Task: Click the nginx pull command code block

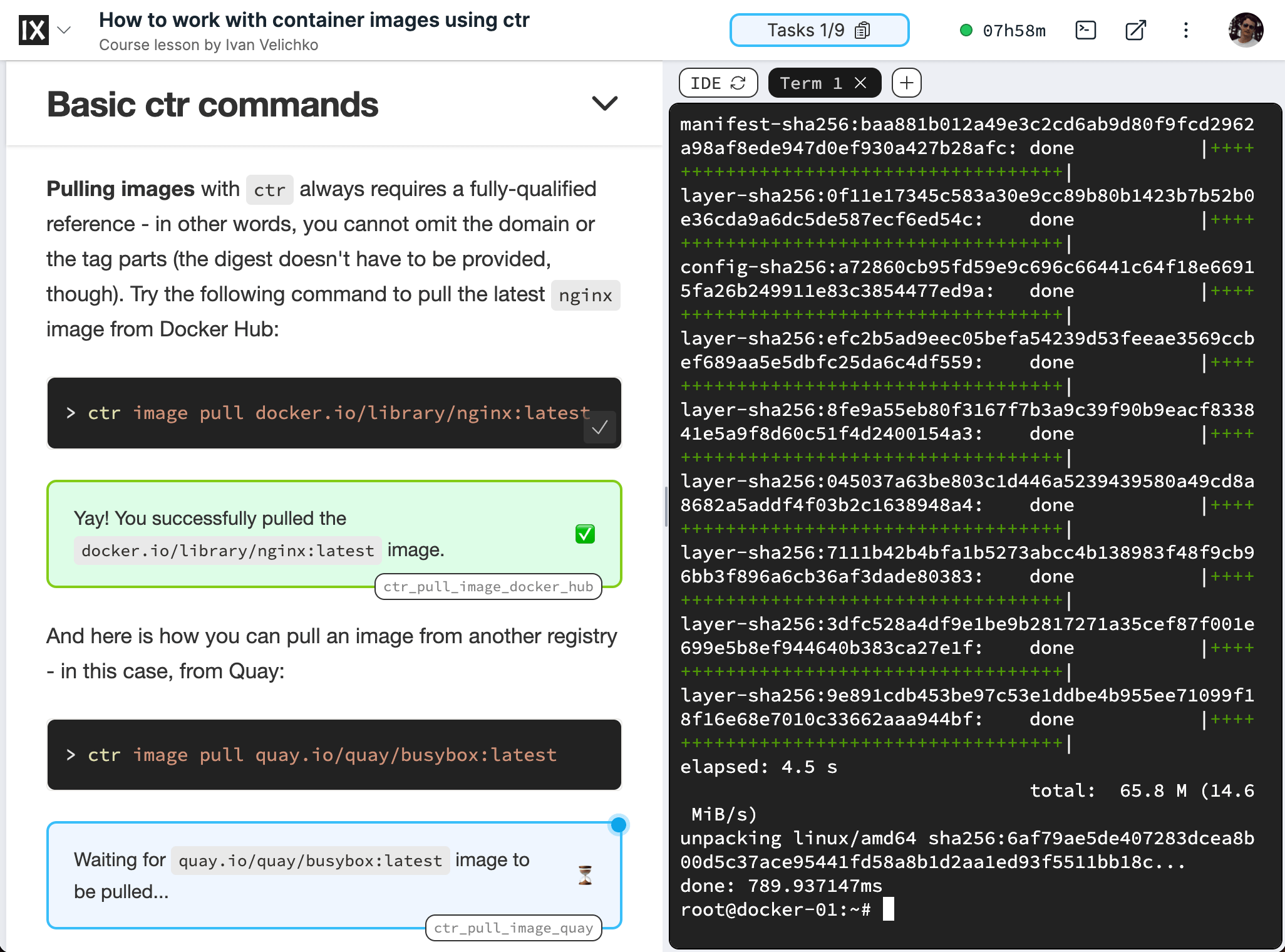Action: click(x=334, y=413)
